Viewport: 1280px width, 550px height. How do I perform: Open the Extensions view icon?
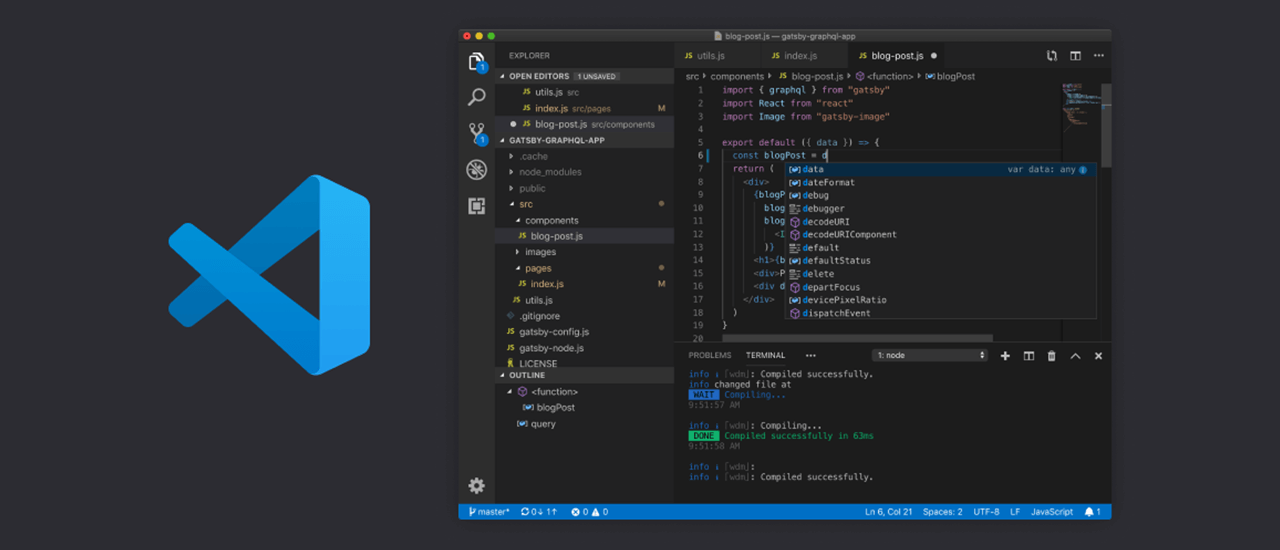point(477,206)
